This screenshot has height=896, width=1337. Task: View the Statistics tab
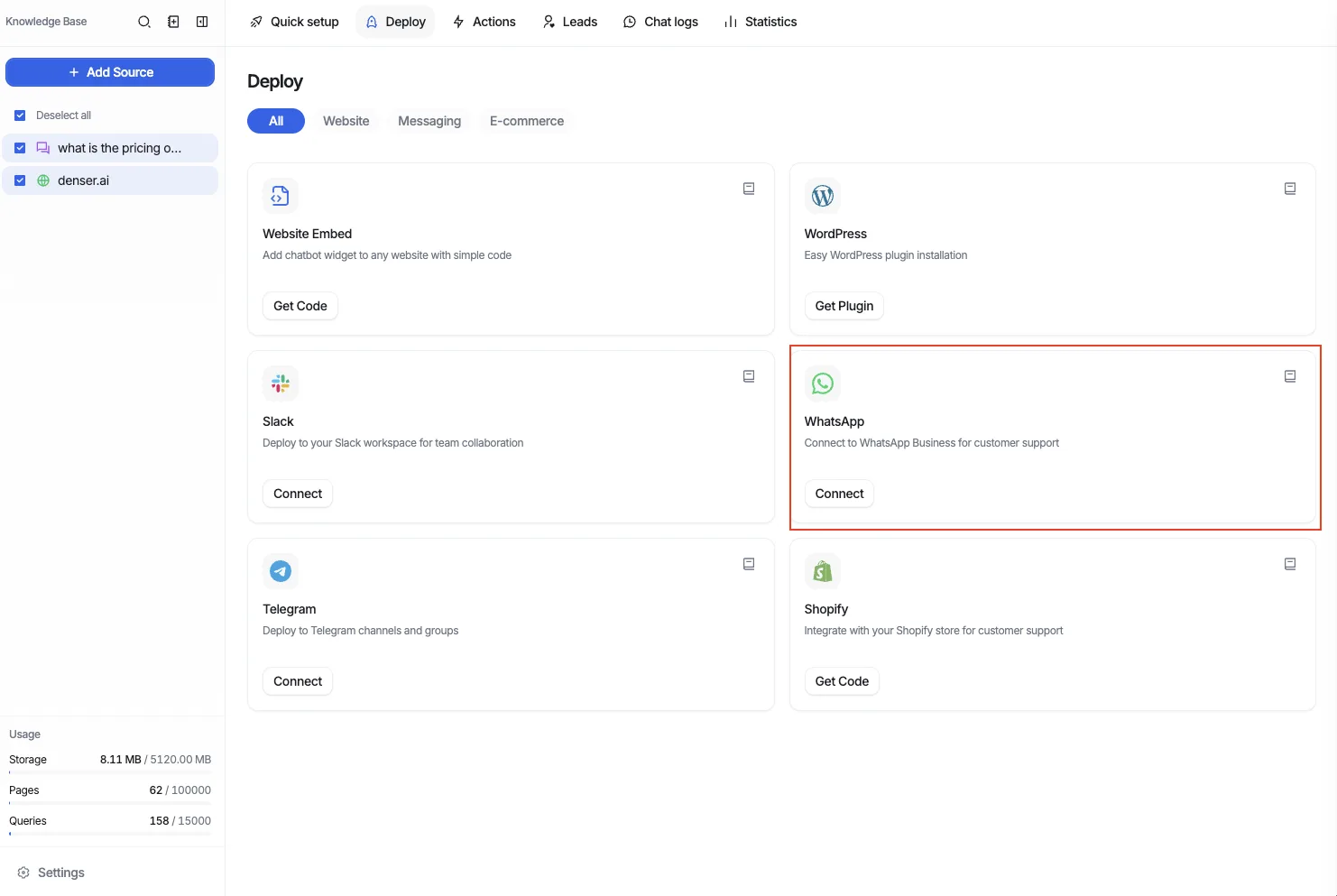point(761,22)
